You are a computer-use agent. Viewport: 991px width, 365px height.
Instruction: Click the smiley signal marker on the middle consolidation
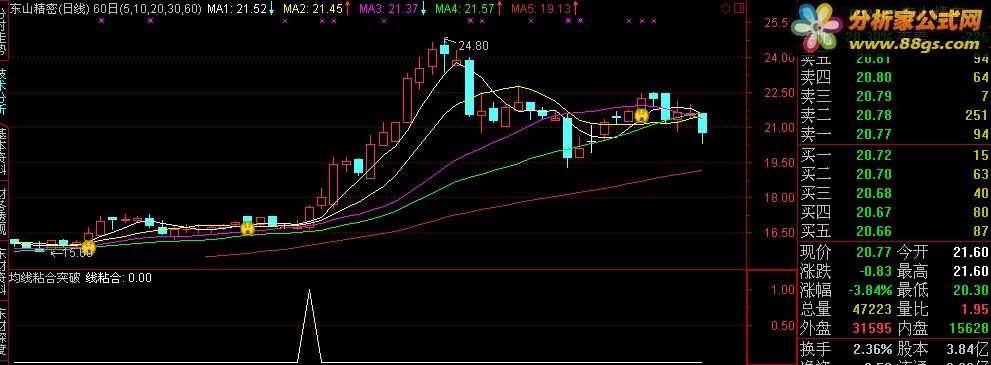(248, 229)
